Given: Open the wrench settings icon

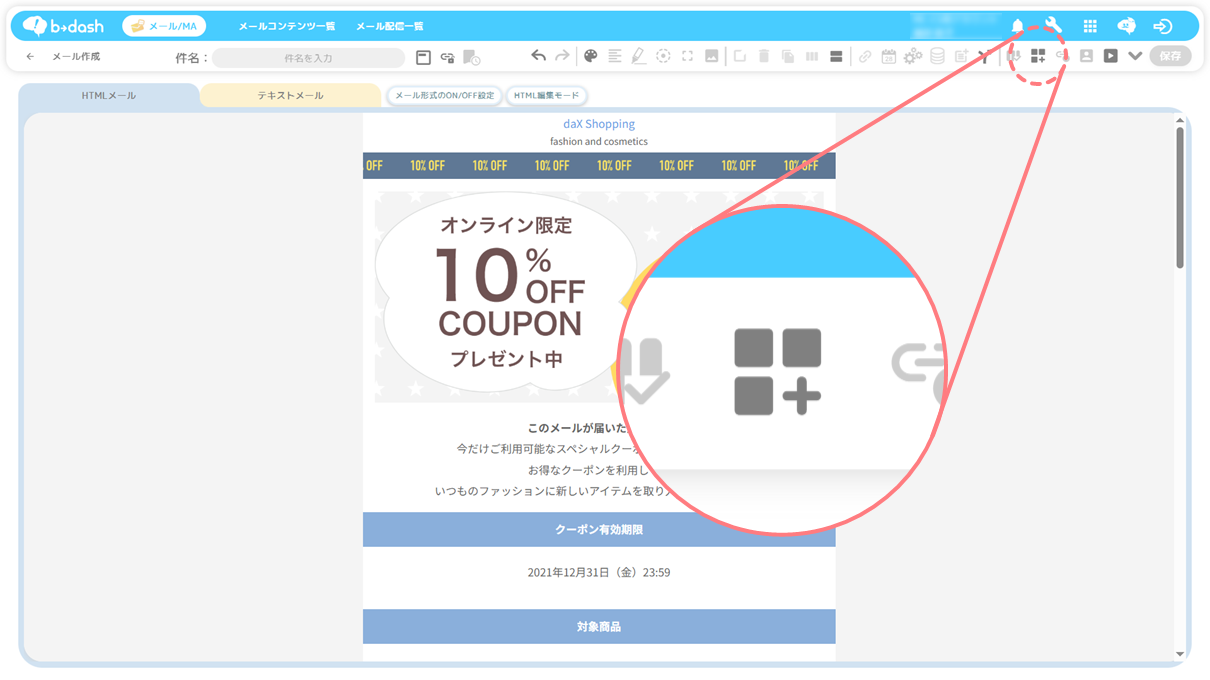Looking at the screenshot, I should pyautogui.click(x=1053, y=26).
